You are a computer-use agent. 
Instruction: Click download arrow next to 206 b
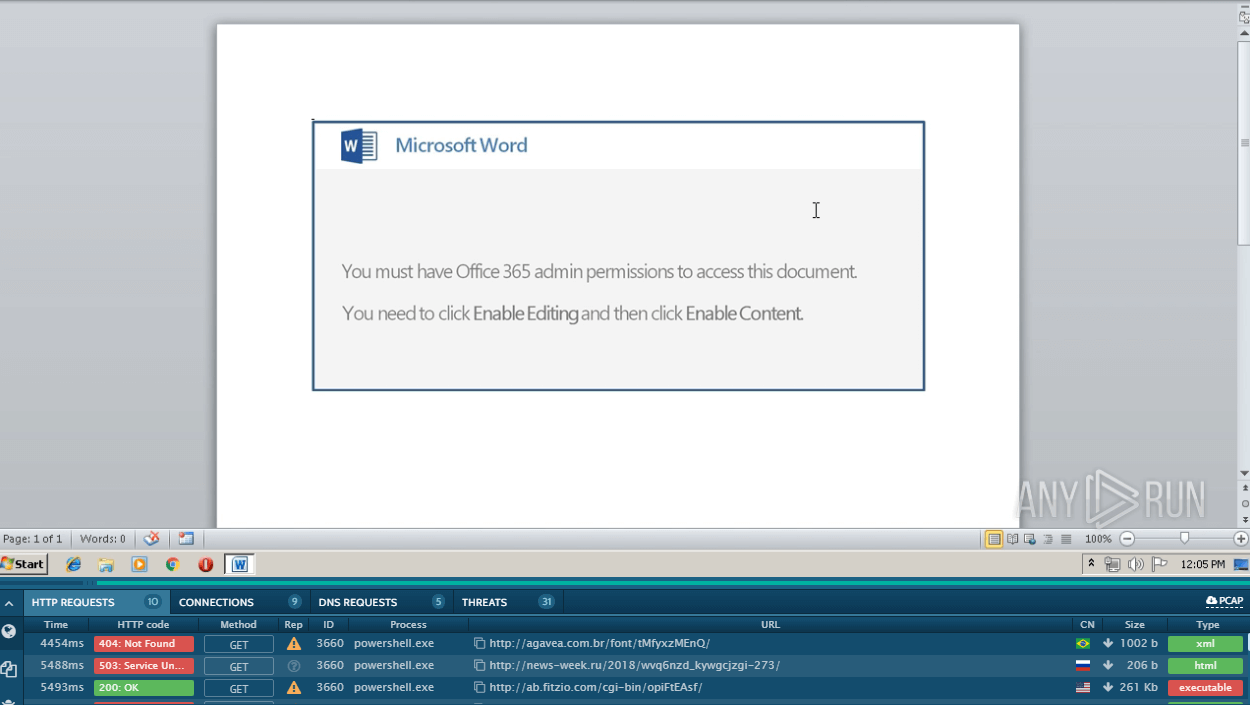pyautogui.click(x=1108, y=665)
